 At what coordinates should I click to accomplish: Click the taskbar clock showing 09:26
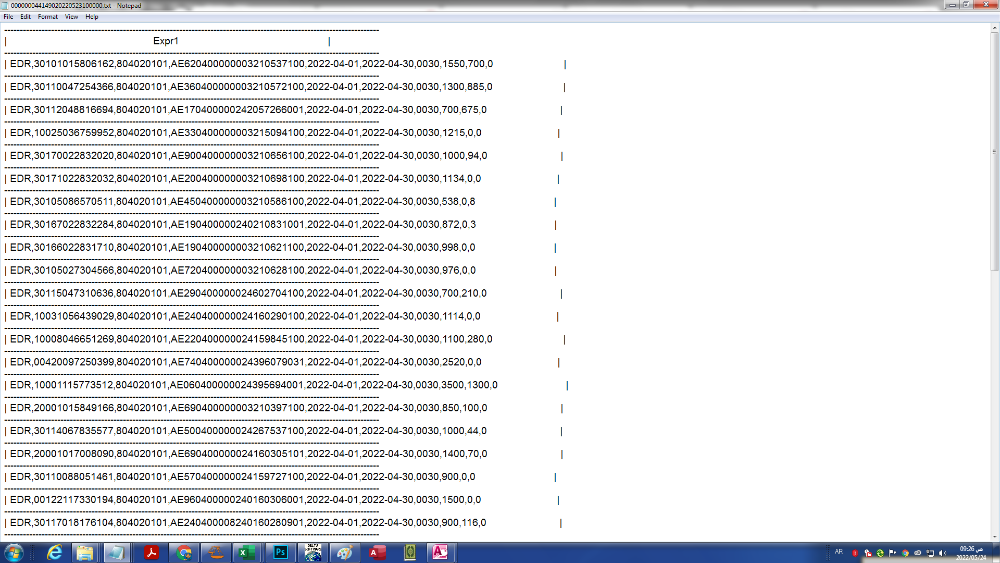(x=971, y=552)
